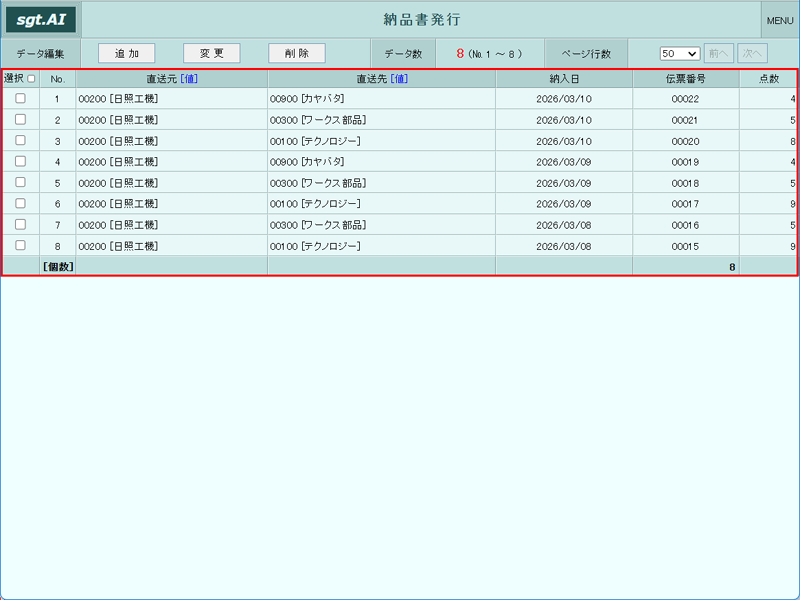800x600 pixels.
Task: Select the row with slip number 00022
Action: tap(399, 98)
